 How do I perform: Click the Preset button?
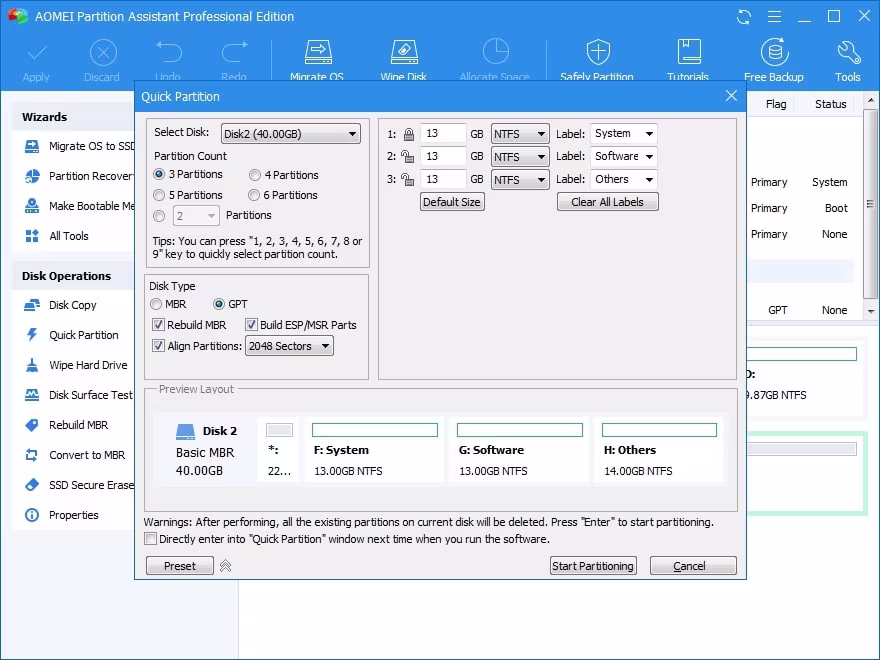pos(180,566)
